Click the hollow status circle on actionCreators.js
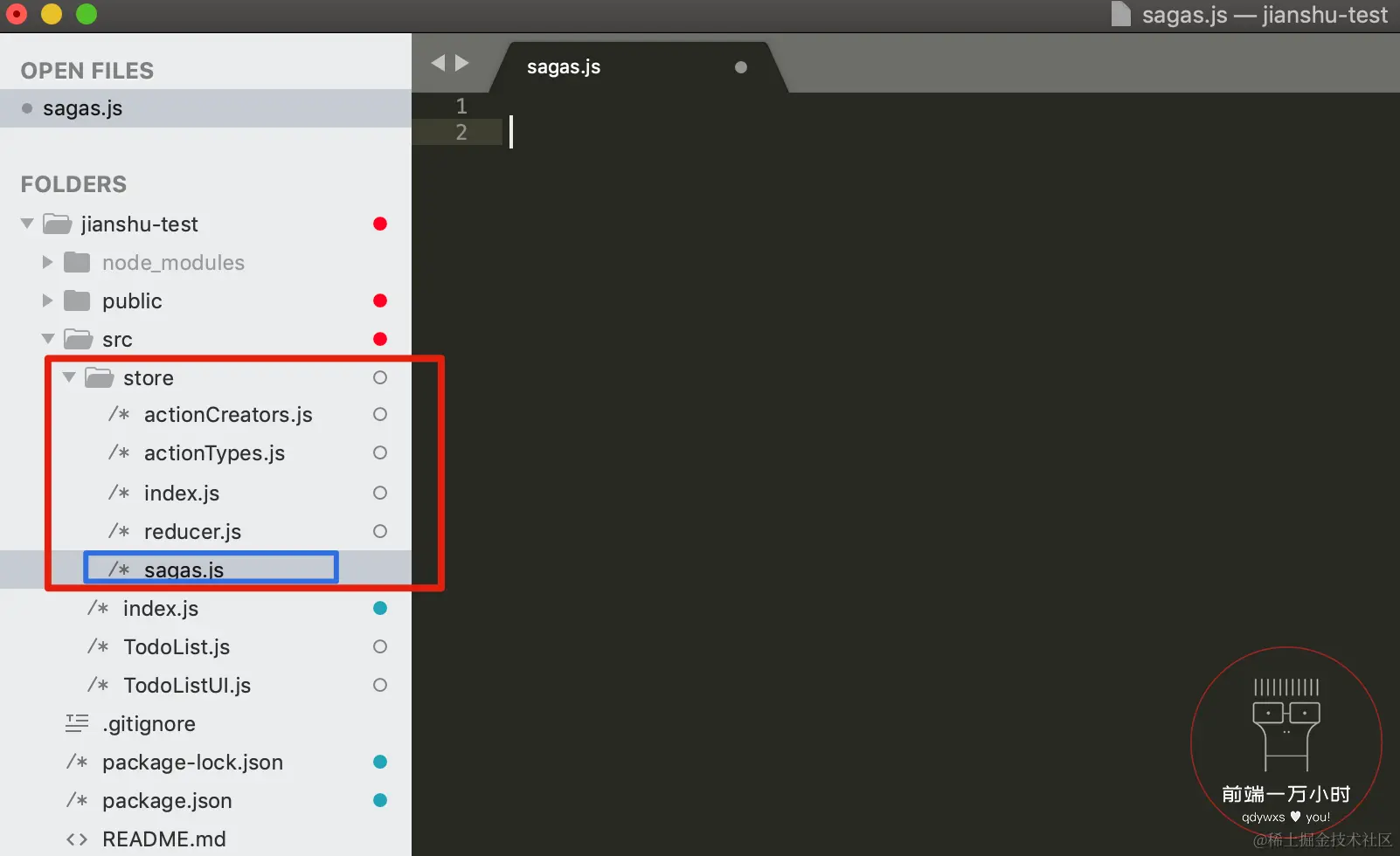1400x856 pixels. 380,414
